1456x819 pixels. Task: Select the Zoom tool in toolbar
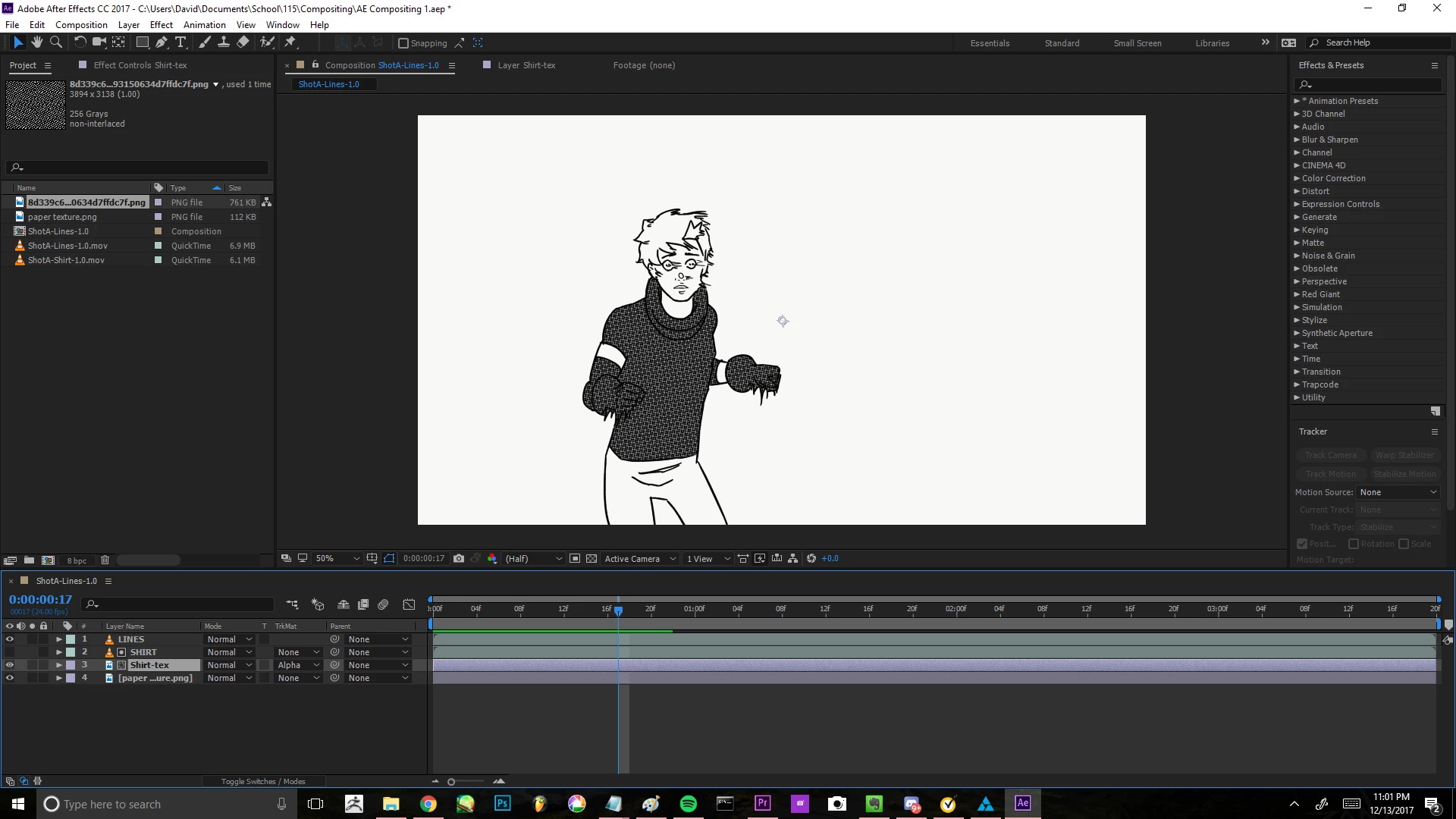55,42
